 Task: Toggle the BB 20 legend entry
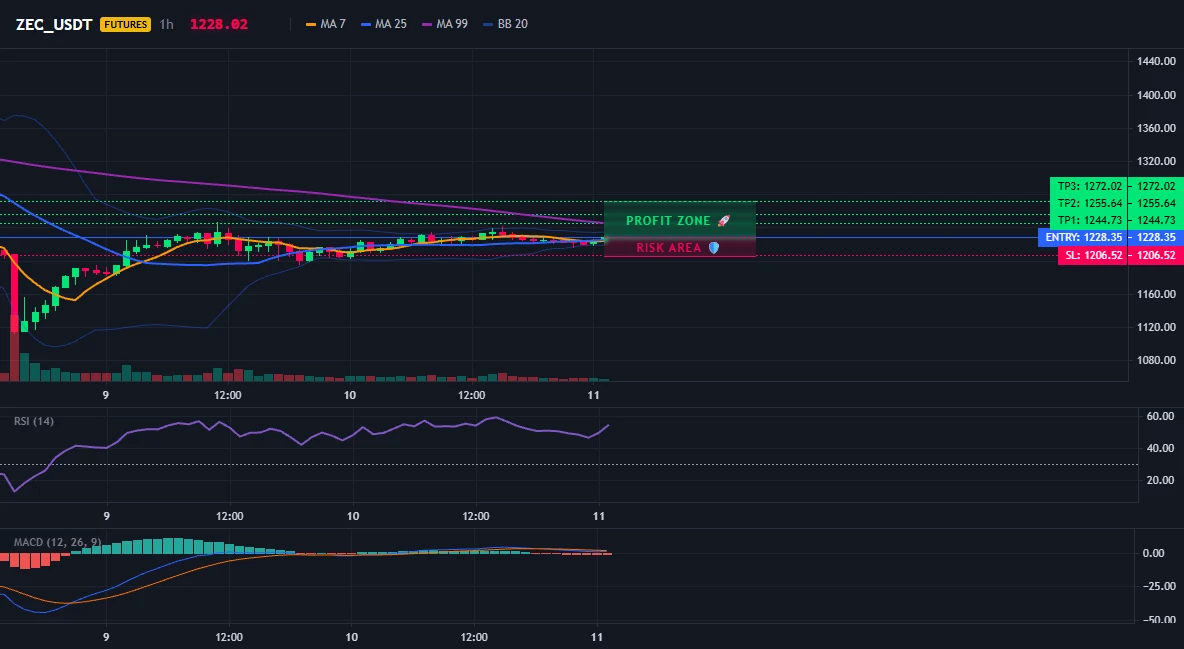point(505,24)
